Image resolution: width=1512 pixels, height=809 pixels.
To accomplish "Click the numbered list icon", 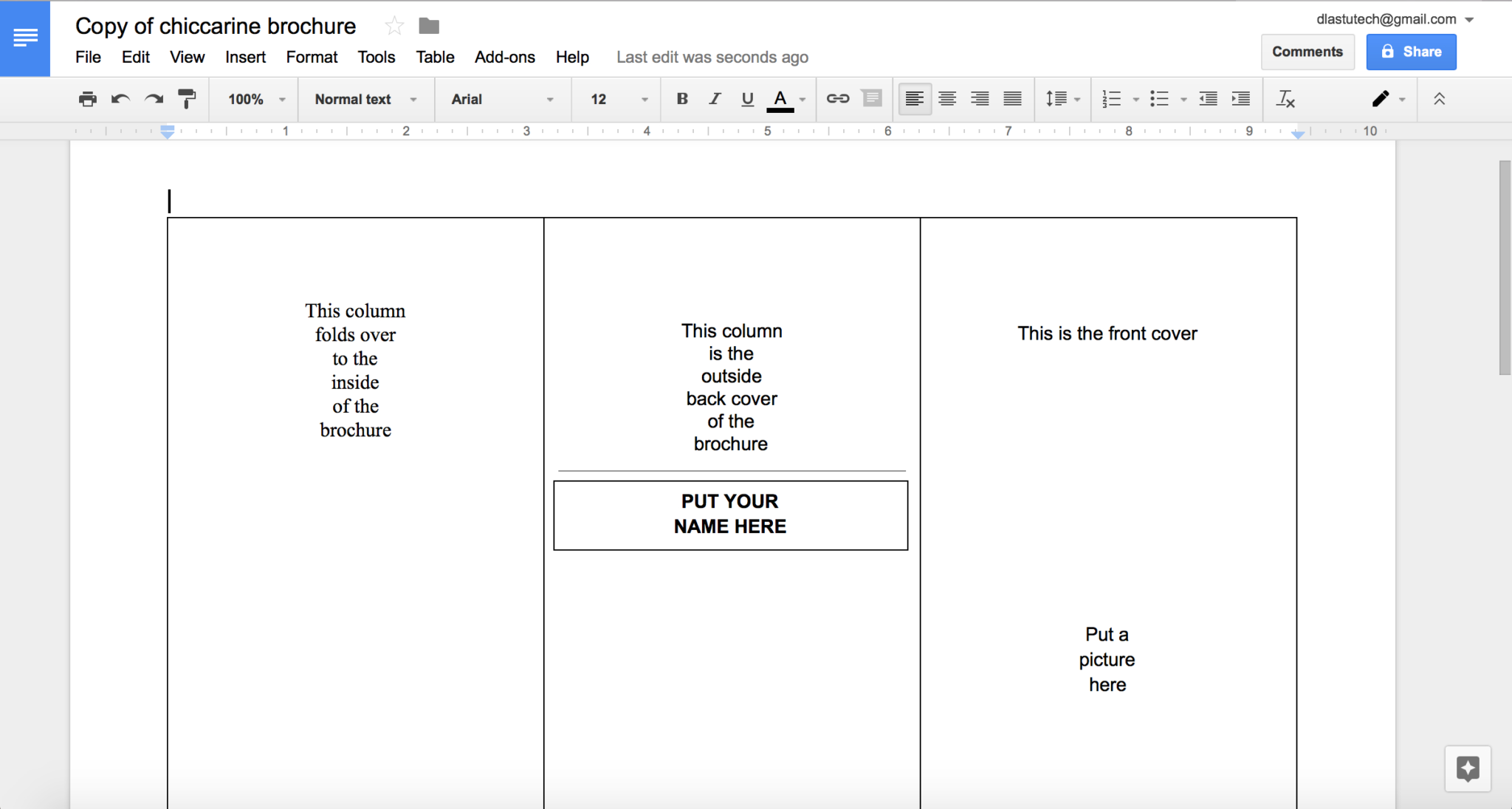I will pos(1110,99).
